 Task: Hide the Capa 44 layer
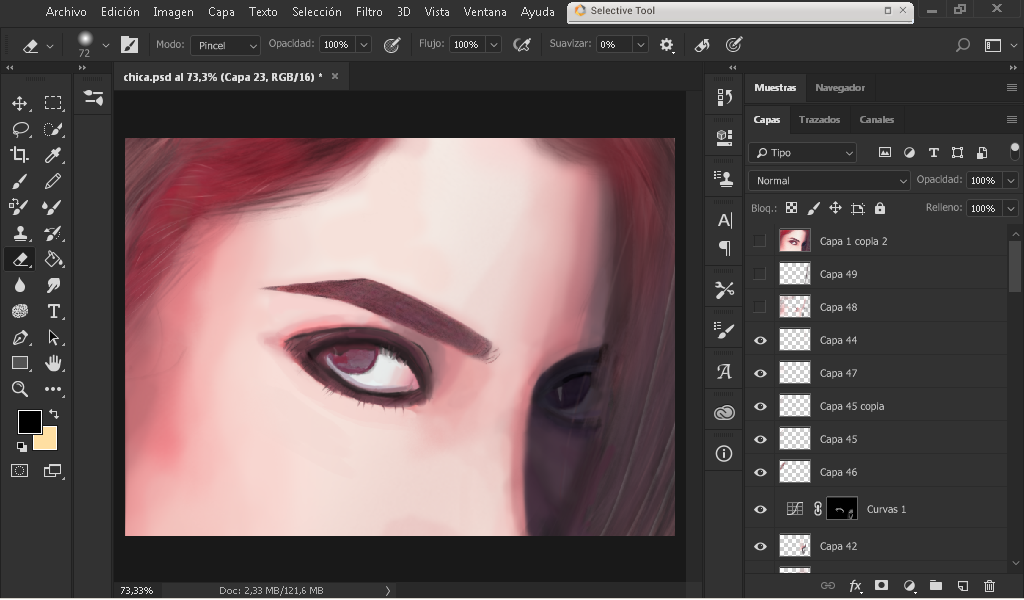760,341
